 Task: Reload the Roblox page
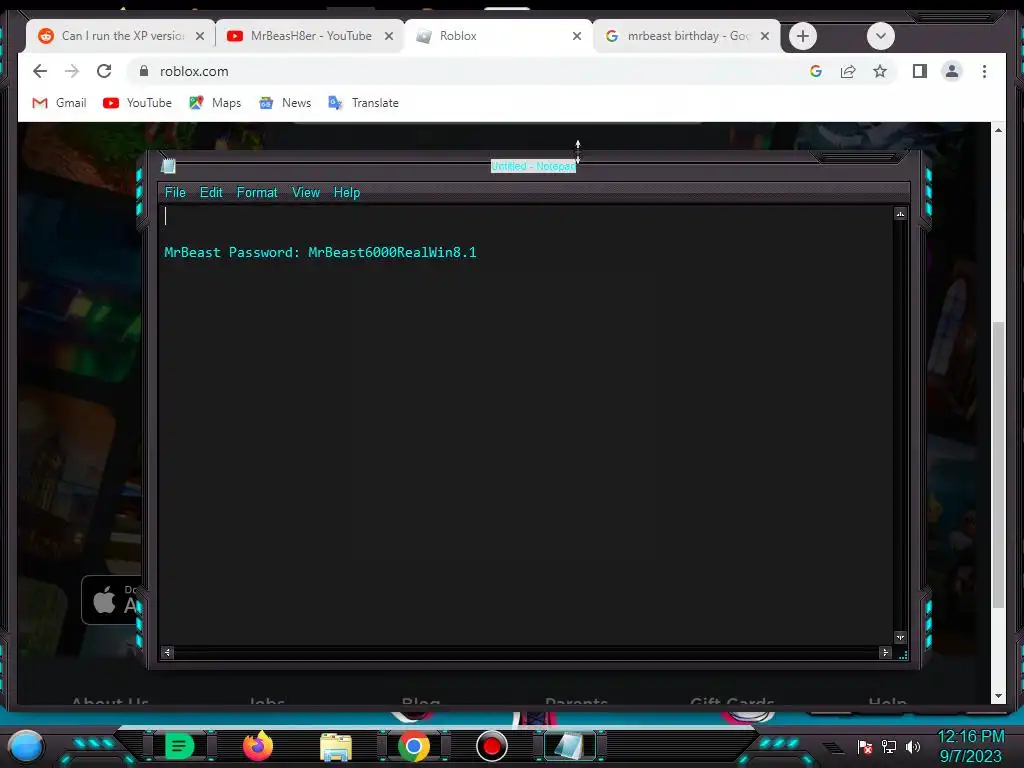tap(104, 71)
